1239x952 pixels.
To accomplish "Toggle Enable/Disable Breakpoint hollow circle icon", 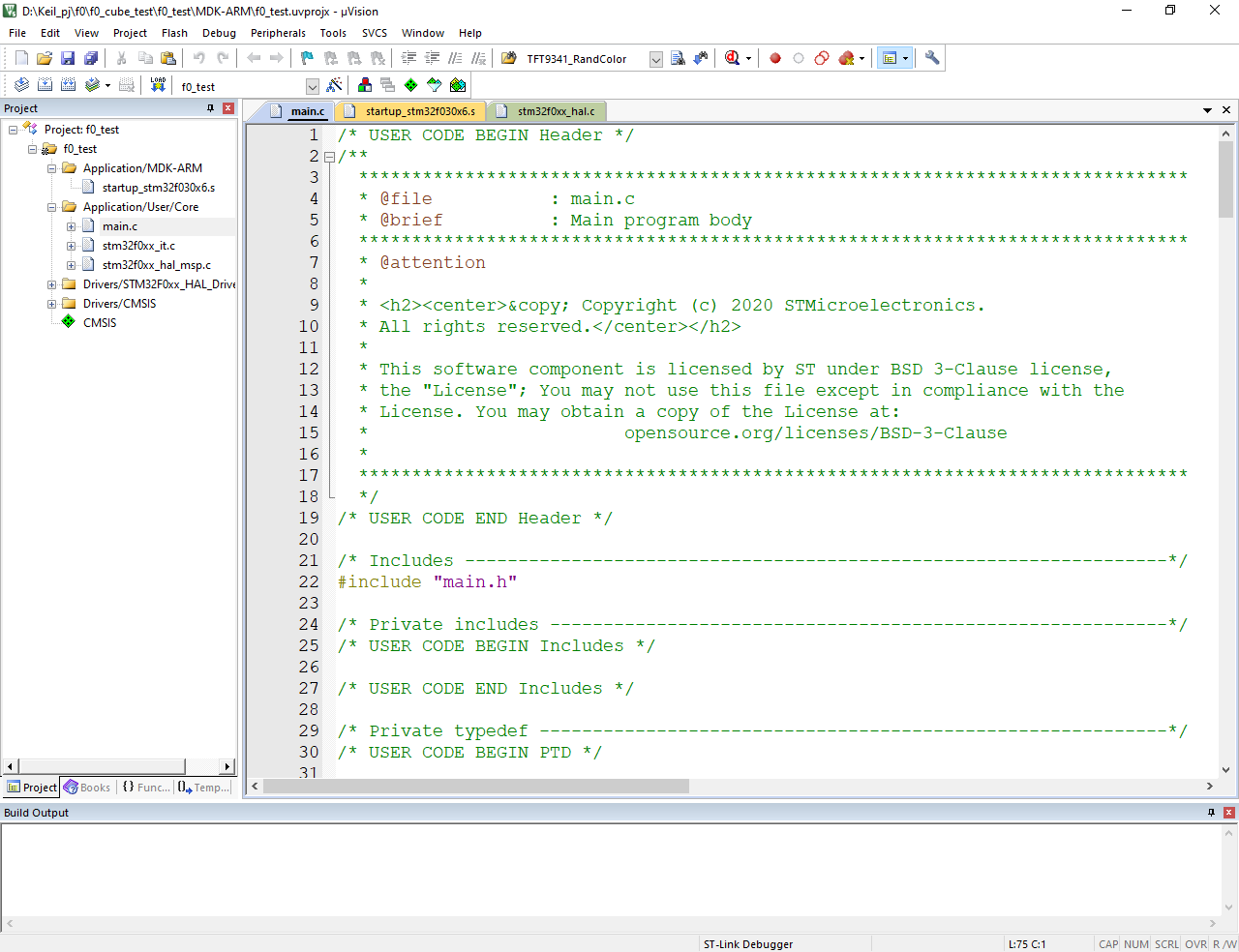I will 799,58.
